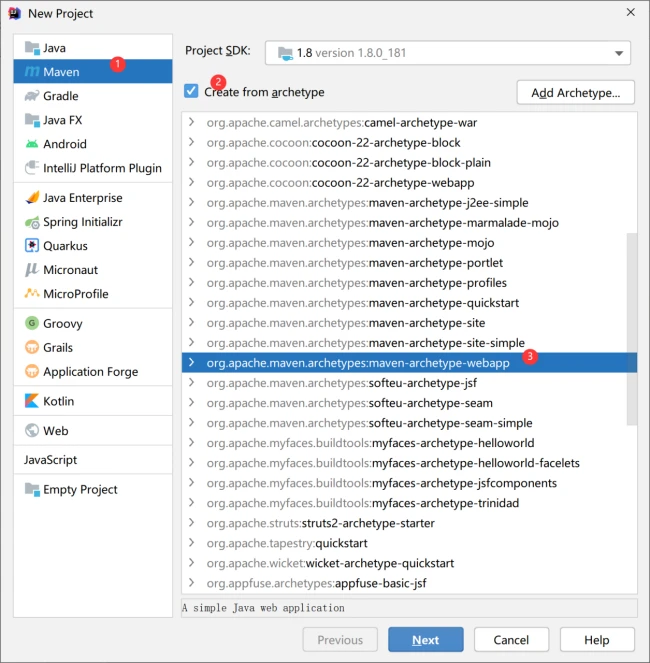Expand softeu-archetype-jsf chevron
The width and height of the screenshot is (650, 663).
(192, 383)
